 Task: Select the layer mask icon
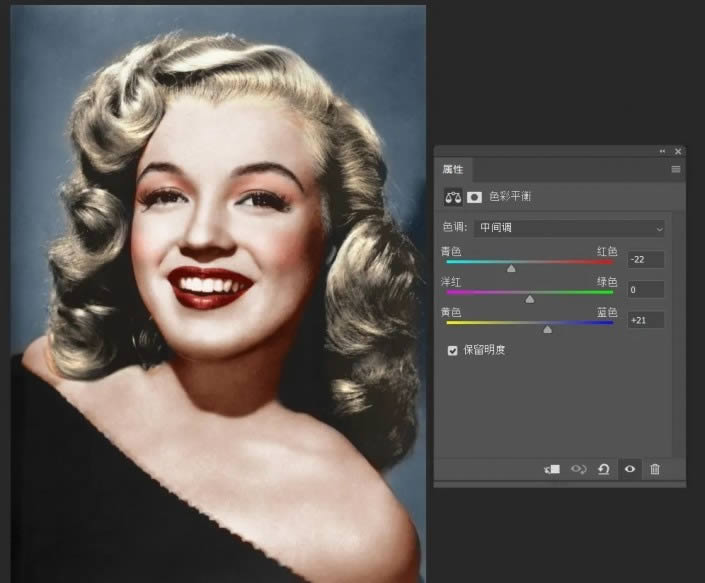[x=474, y=197]
